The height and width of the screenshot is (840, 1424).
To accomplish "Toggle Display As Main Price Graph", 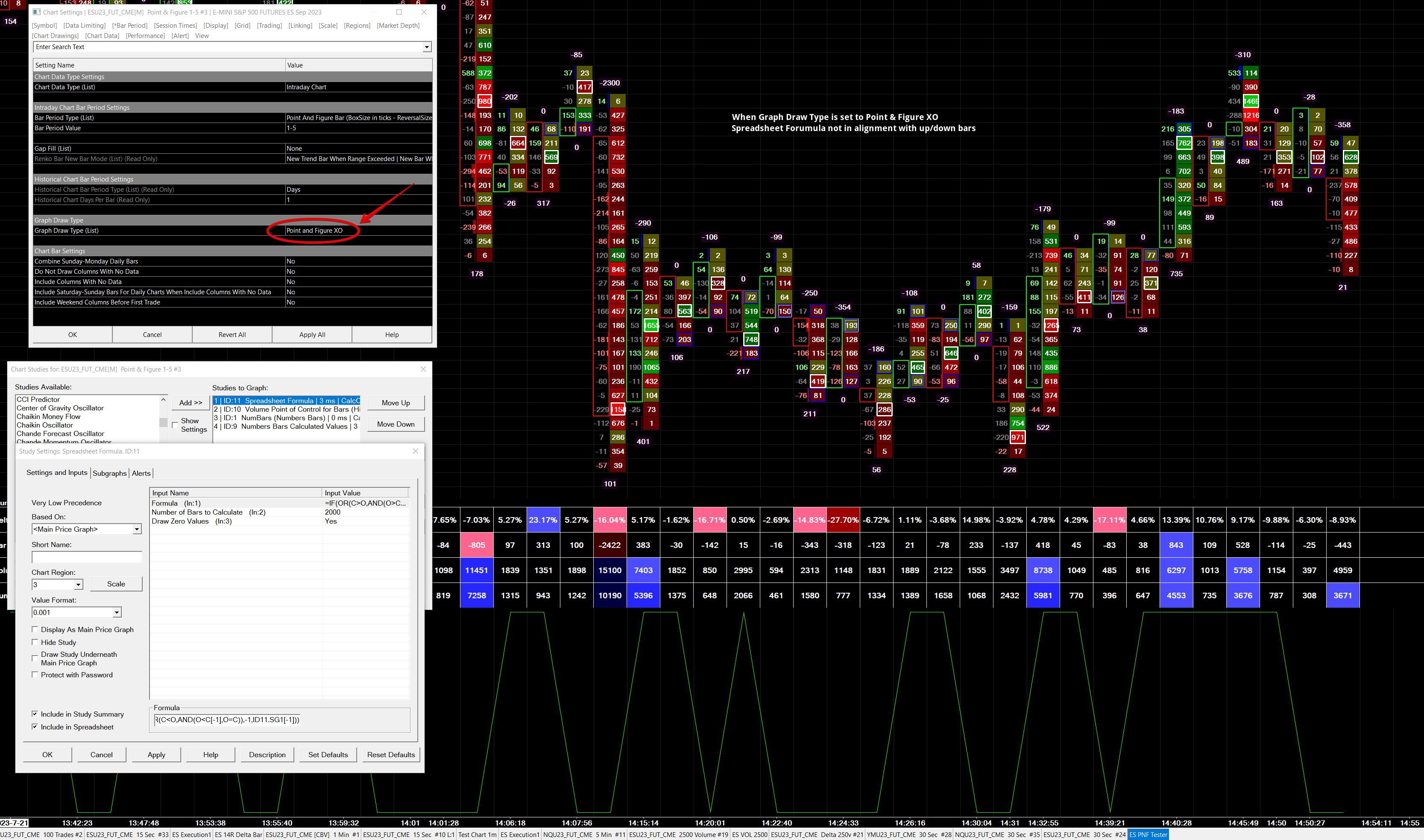I will click(35, 629).
